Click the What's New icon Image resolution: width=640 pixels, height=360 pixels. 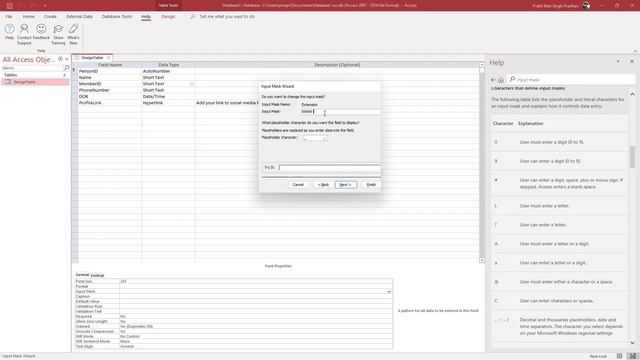click(x=73, y=34)
